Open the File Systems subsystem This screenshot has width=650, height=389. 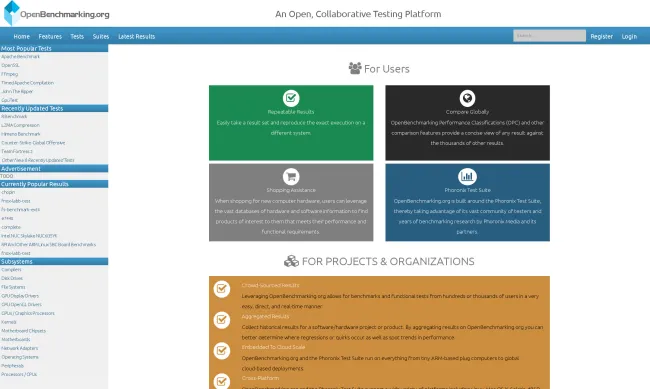[13, 287]
